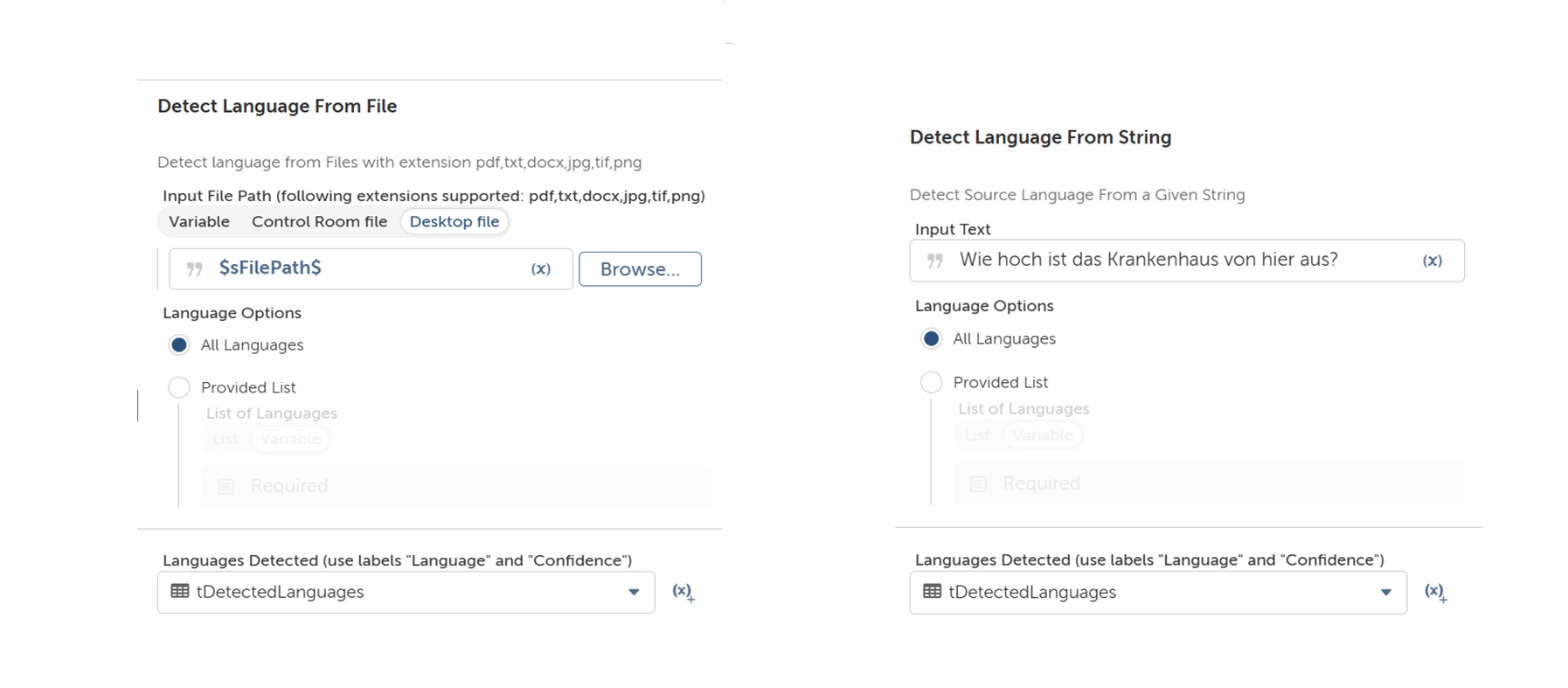Click table icon in left Languages Detected dropdown

180,592
